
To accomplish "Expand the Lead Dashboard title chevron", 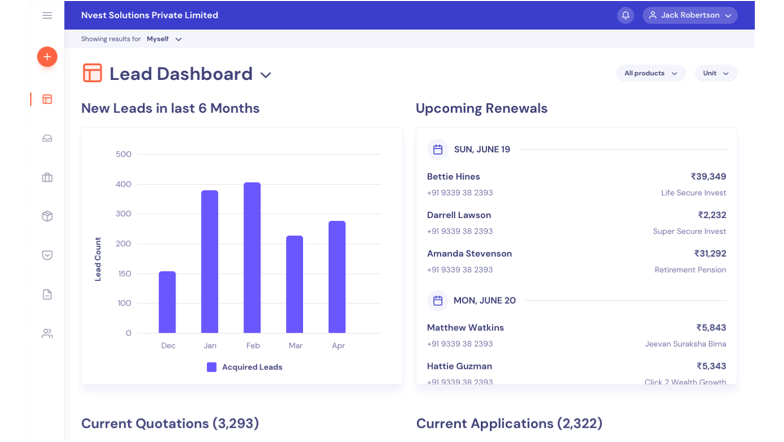I will [x=266, y=75].
